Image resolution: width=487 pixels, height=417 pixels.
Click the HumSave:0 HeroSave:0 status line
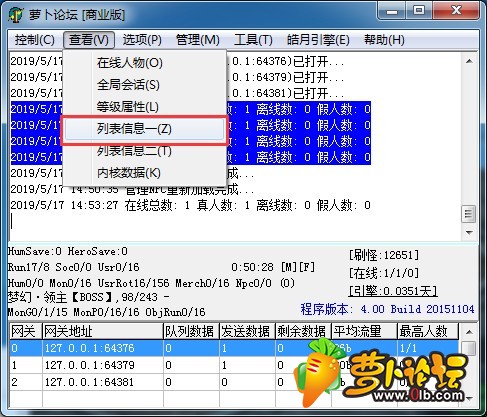click(68, 251)
